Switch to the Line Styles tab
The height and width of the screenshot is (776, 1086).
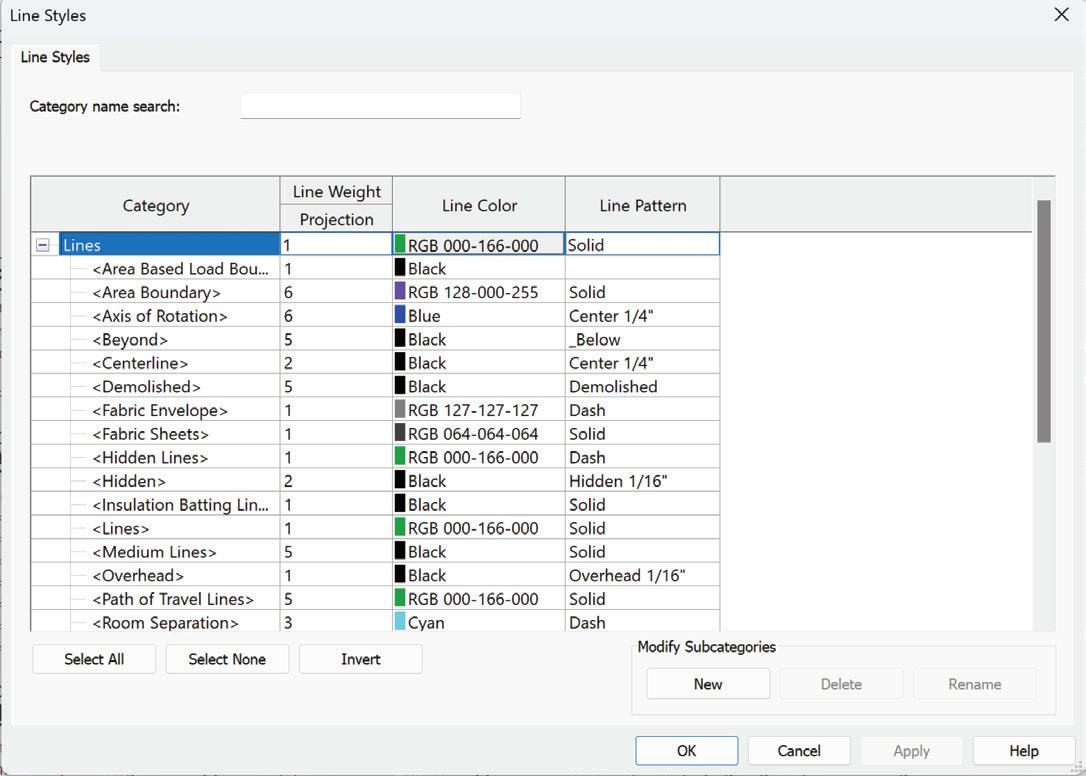[x=55, y=57]
